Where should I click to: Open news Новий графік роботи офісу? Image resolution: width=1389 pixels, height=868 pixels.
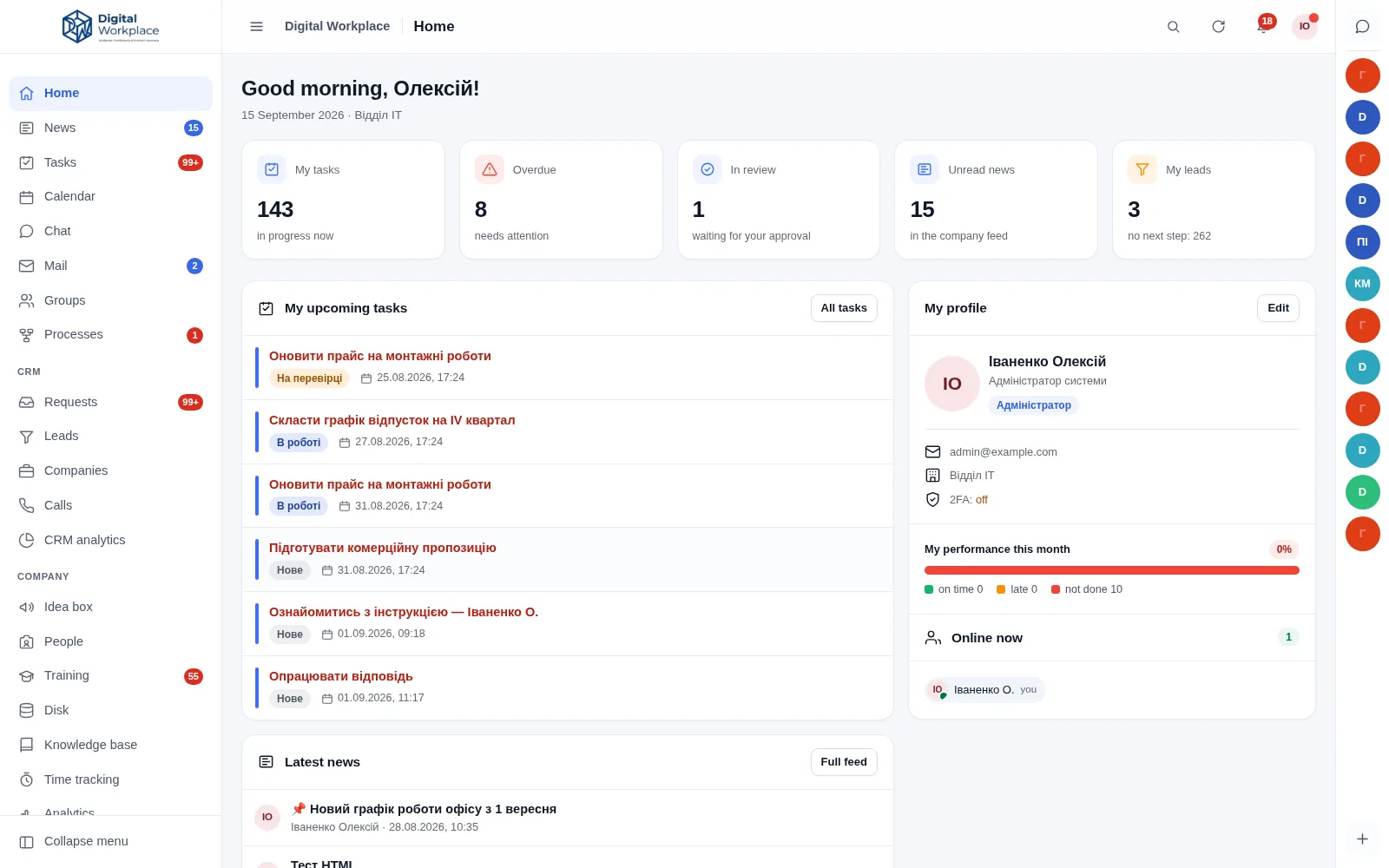568,818
